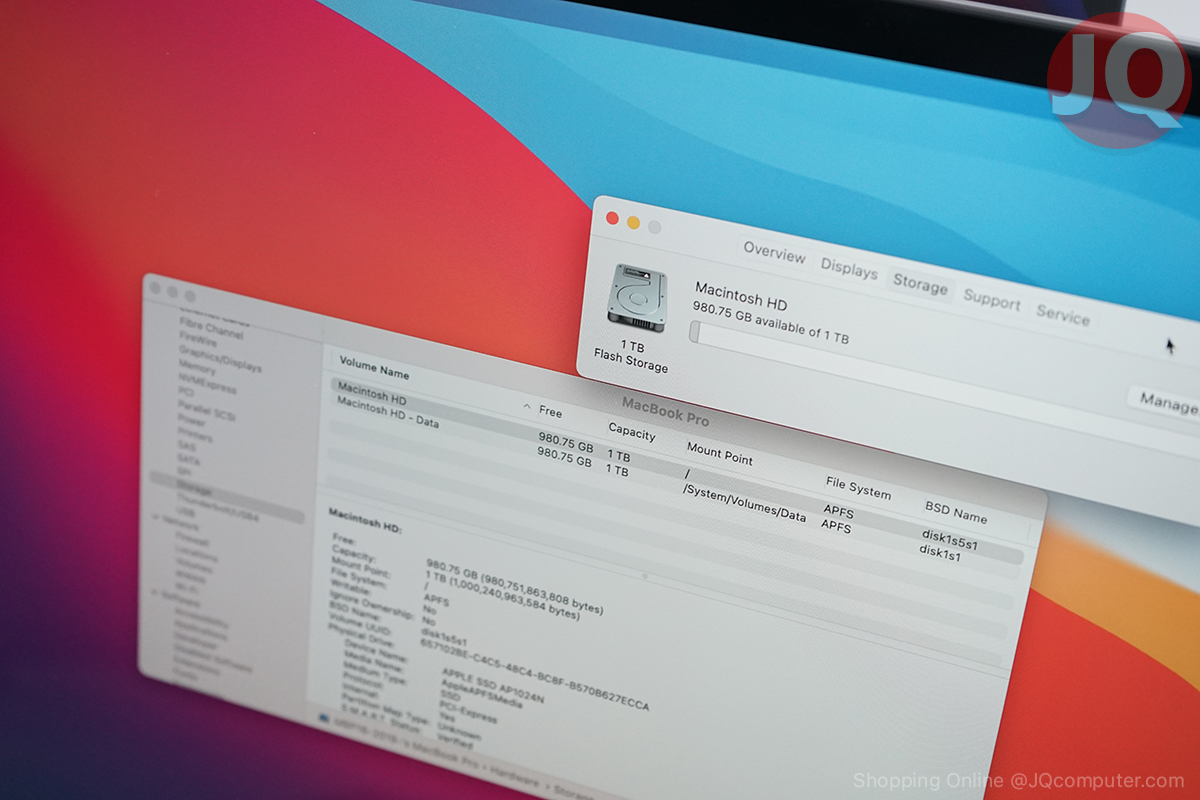
Task: Click the BSD Name column header
Action: (956, 512)
